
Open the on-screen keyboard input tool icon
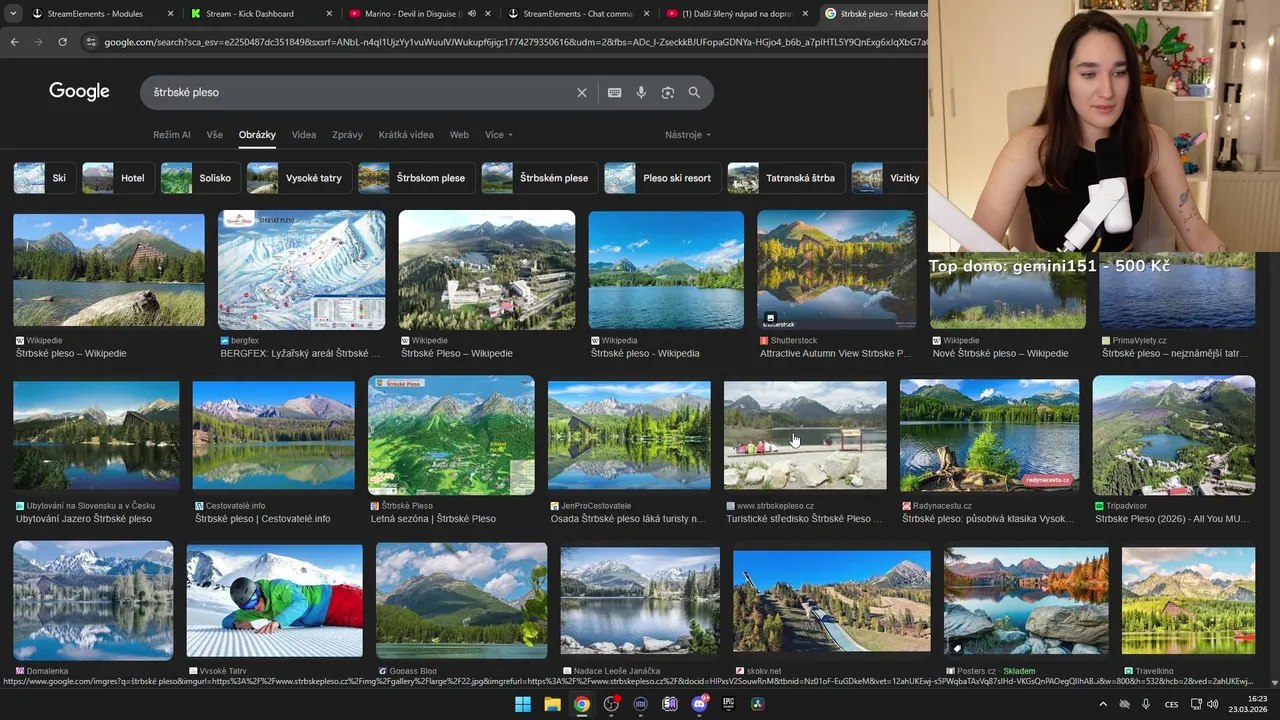tap(615, 92)
